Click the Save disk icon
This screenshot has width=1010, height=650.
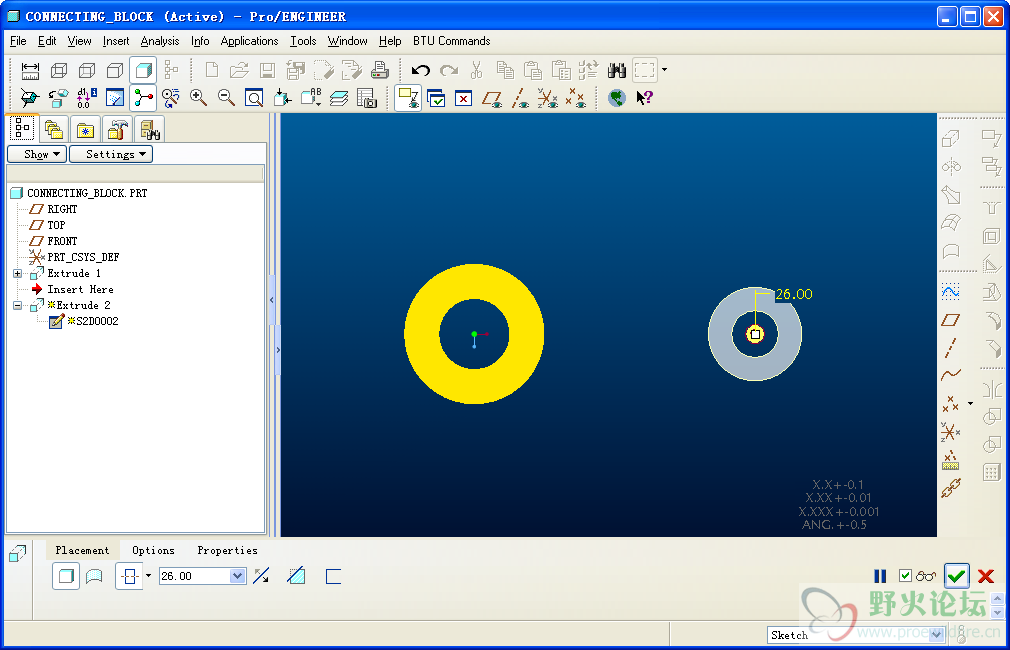267,70
